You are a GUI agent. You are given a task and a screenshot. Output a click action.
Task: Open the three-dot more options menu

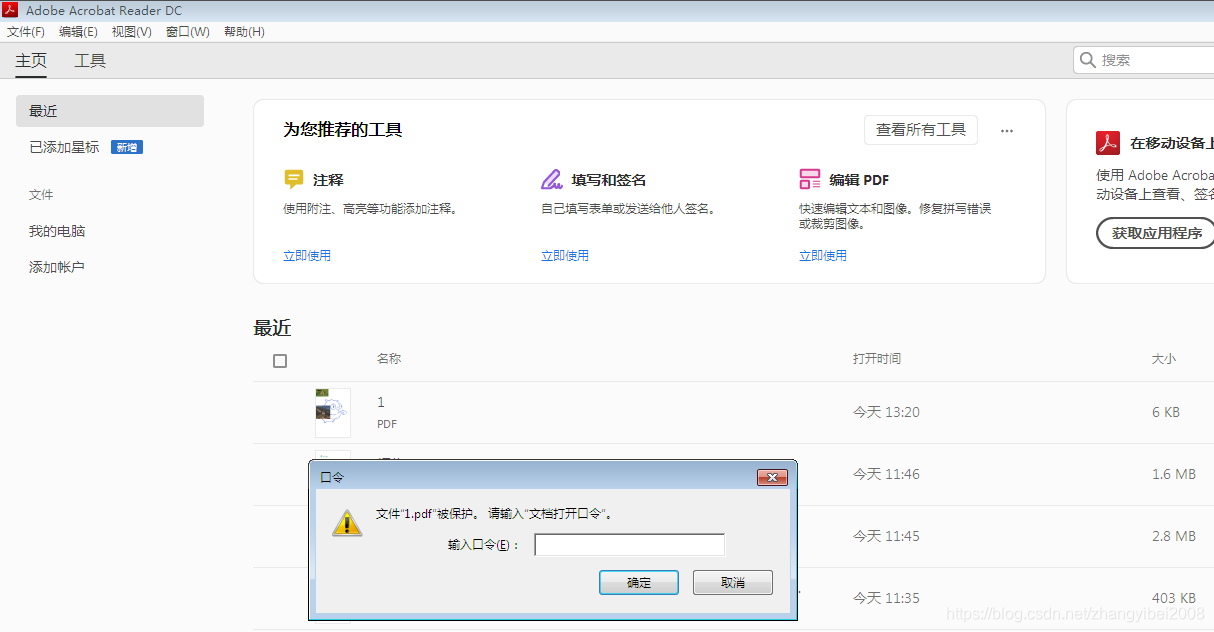pos(1007,131)
